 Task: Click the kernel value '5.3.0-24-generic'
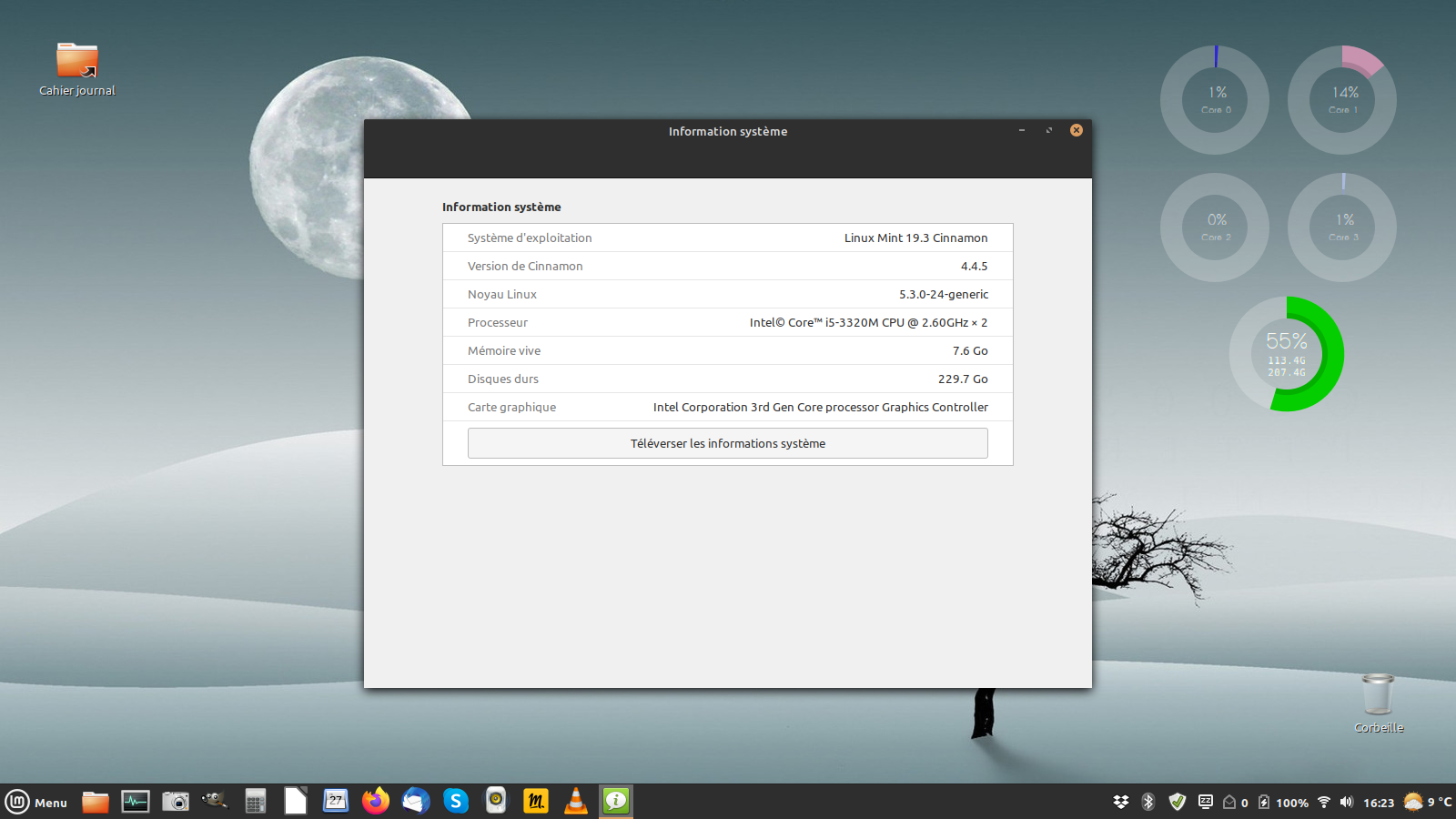(944, 294)
